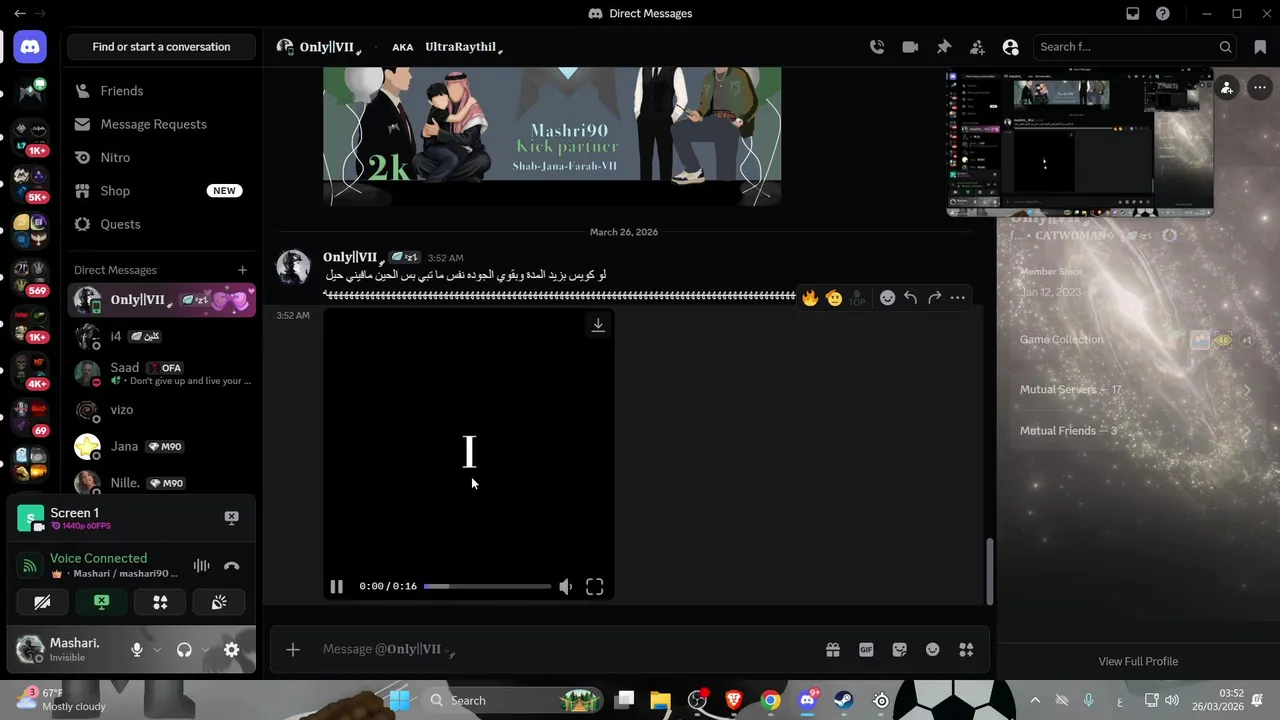The width and height of the screenshot is (1280, 720).
Task: Toggle screen share in voice panel
Action: (x=101, y=602)
